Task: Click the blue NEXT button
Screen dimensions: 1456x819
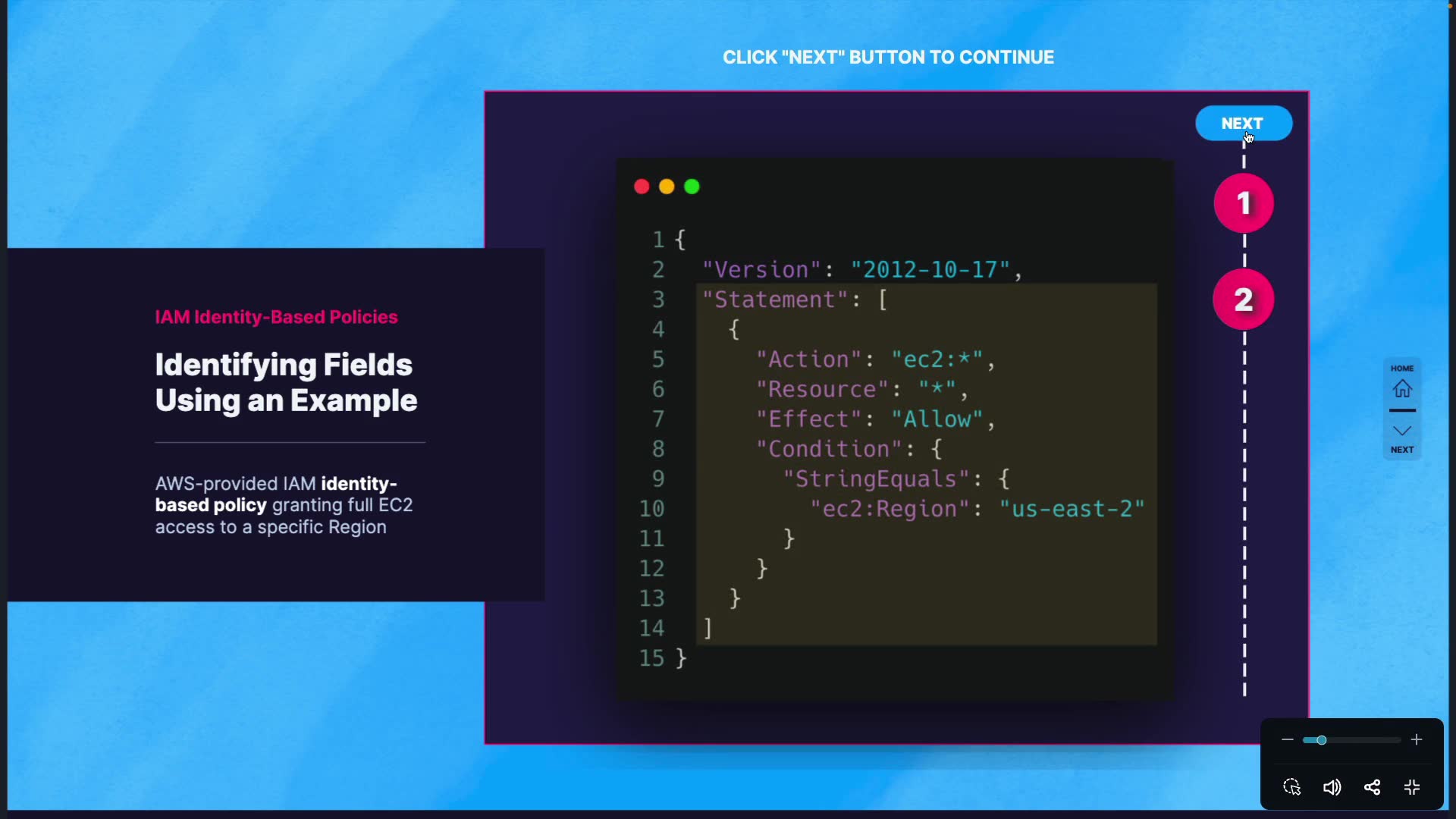Action: (1243, 123)
